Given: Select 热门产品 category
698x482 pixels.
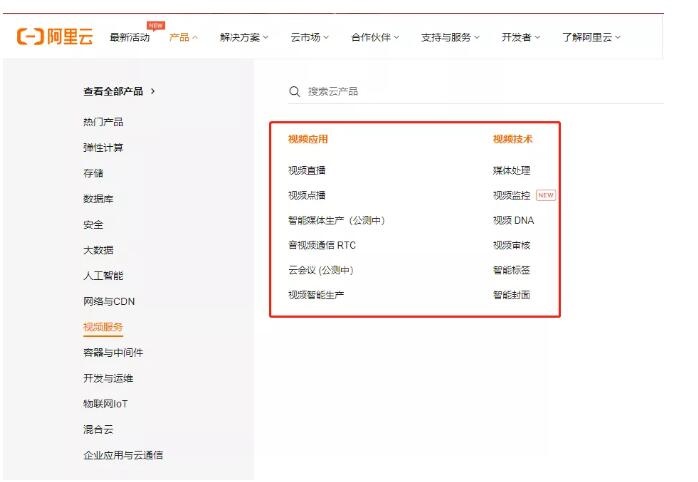Looking at the screenshot, I should (x=103, y=122).
